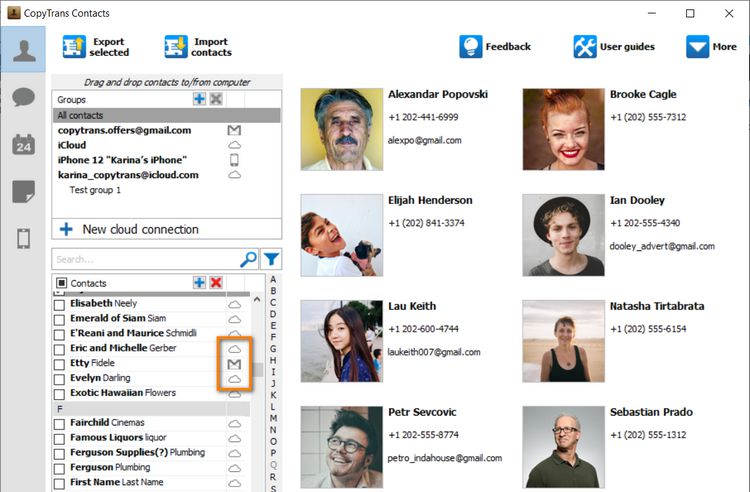This screenshot has width=750, height=492.
Task: Click New cloud connection
Action: click(x=166, y=229)
